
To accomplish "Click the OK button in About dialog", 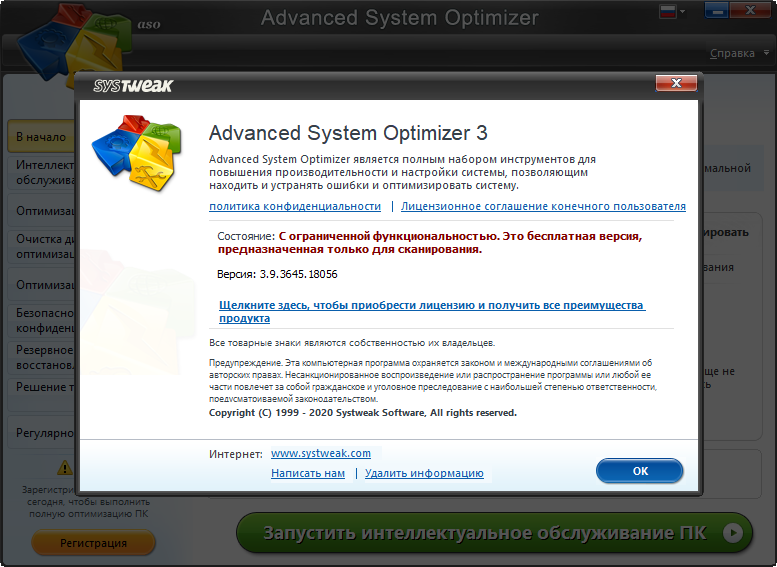I will pyautogui.click(x=639, y=471).
